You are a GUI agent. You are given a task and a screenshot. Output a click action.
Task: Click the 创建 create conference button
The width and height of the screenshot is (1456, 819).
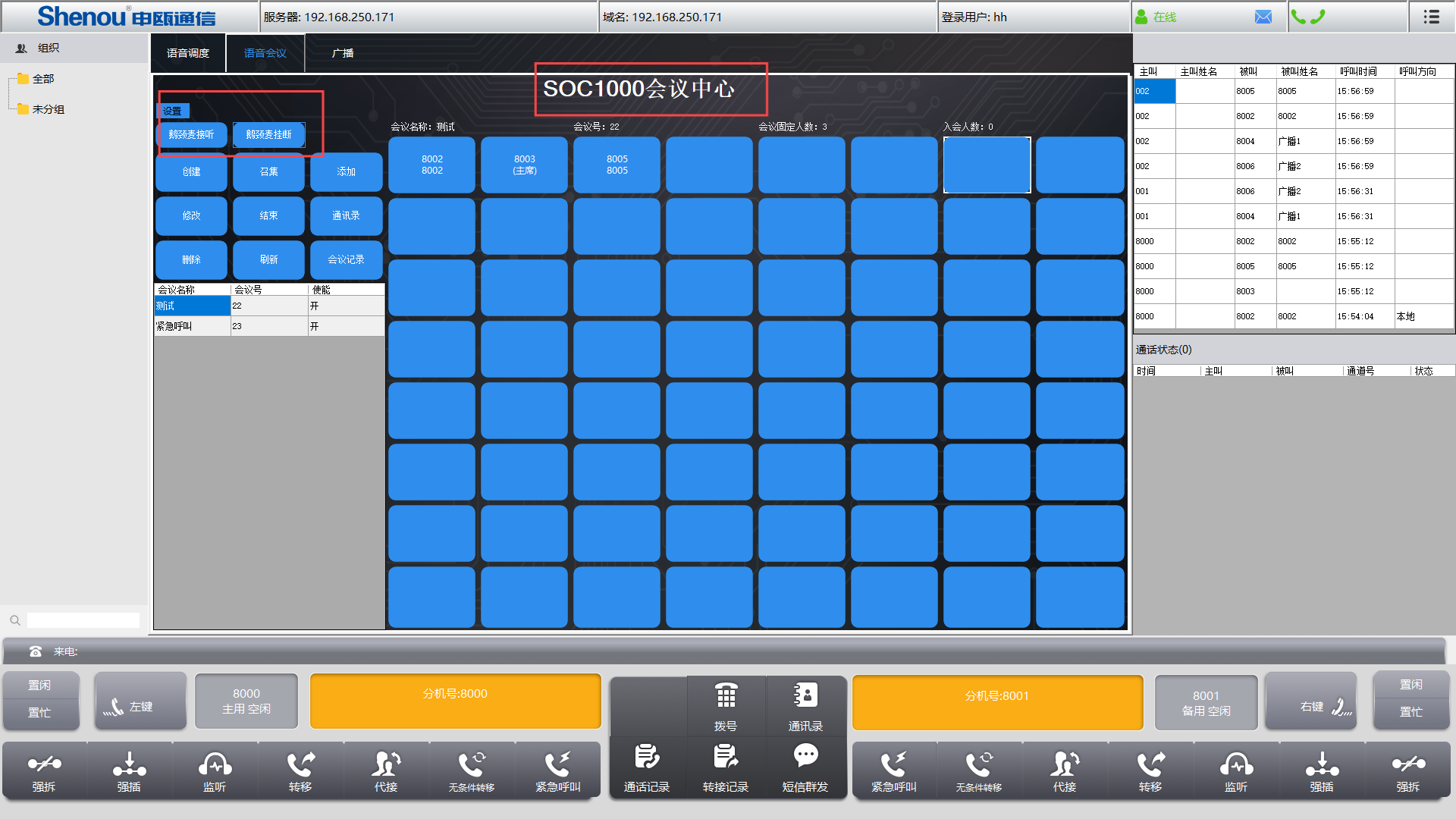coord(191,172)
